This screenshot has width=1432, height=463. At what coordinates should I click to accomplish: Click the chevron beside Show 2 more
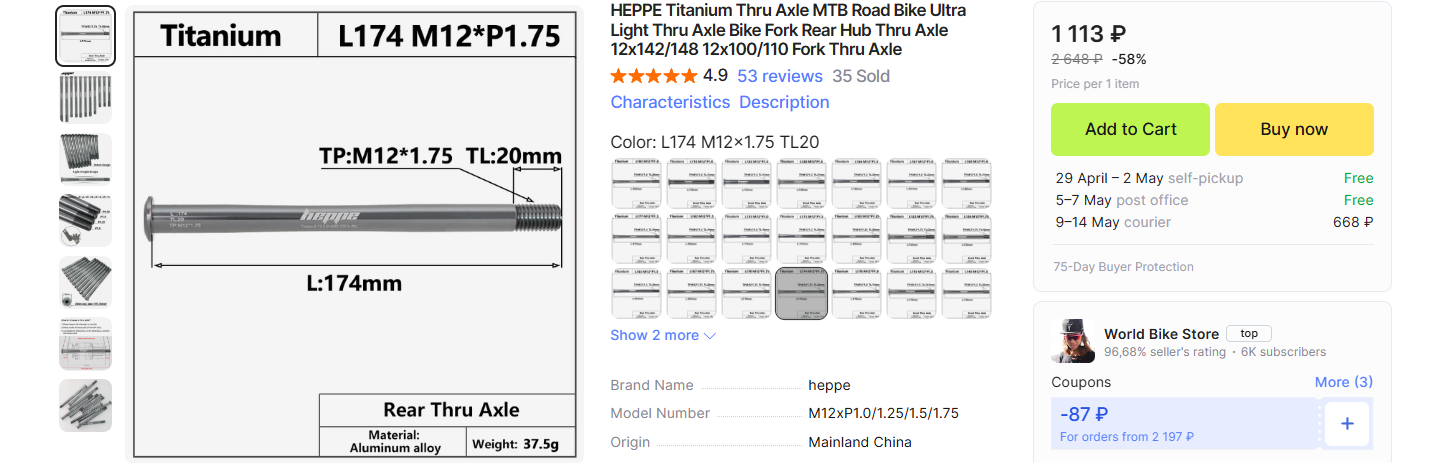click(710, 336)
